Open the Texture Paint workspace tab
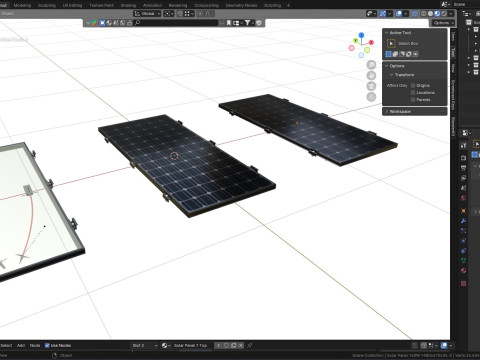 tap(101, 5)
